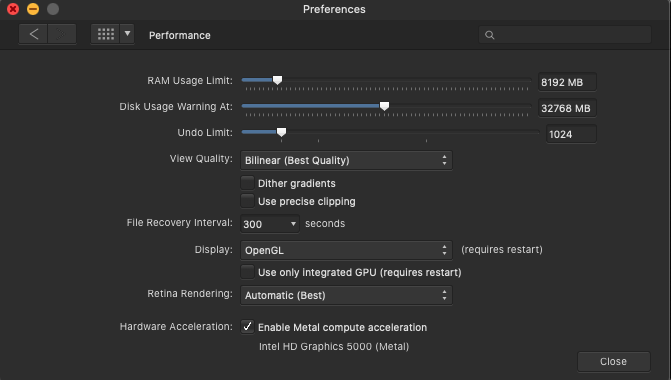Open the preference sections dropdown arrow
Screen dimensions: 671x380
point(127,34)
